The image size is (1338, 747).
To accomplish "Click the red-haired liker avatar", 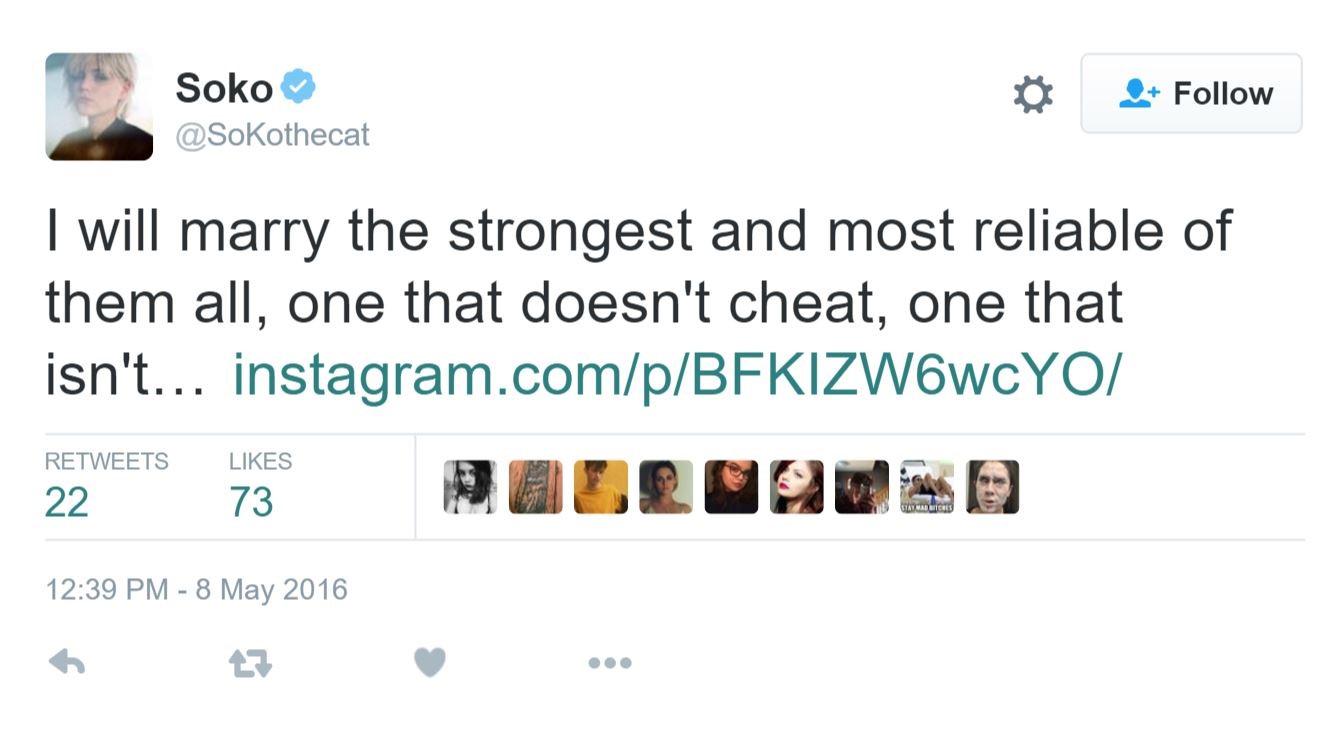I will (797, 487).
